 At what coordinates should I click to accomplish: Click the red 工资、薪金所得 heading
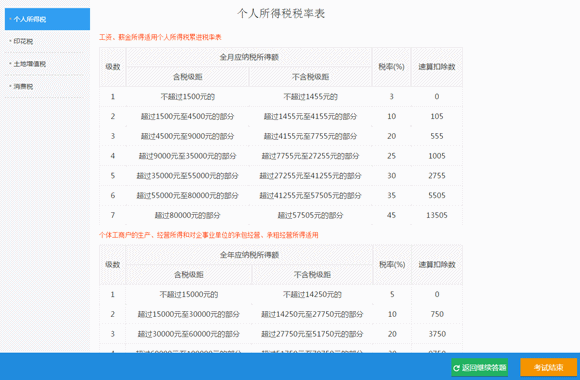pos(160,37)
